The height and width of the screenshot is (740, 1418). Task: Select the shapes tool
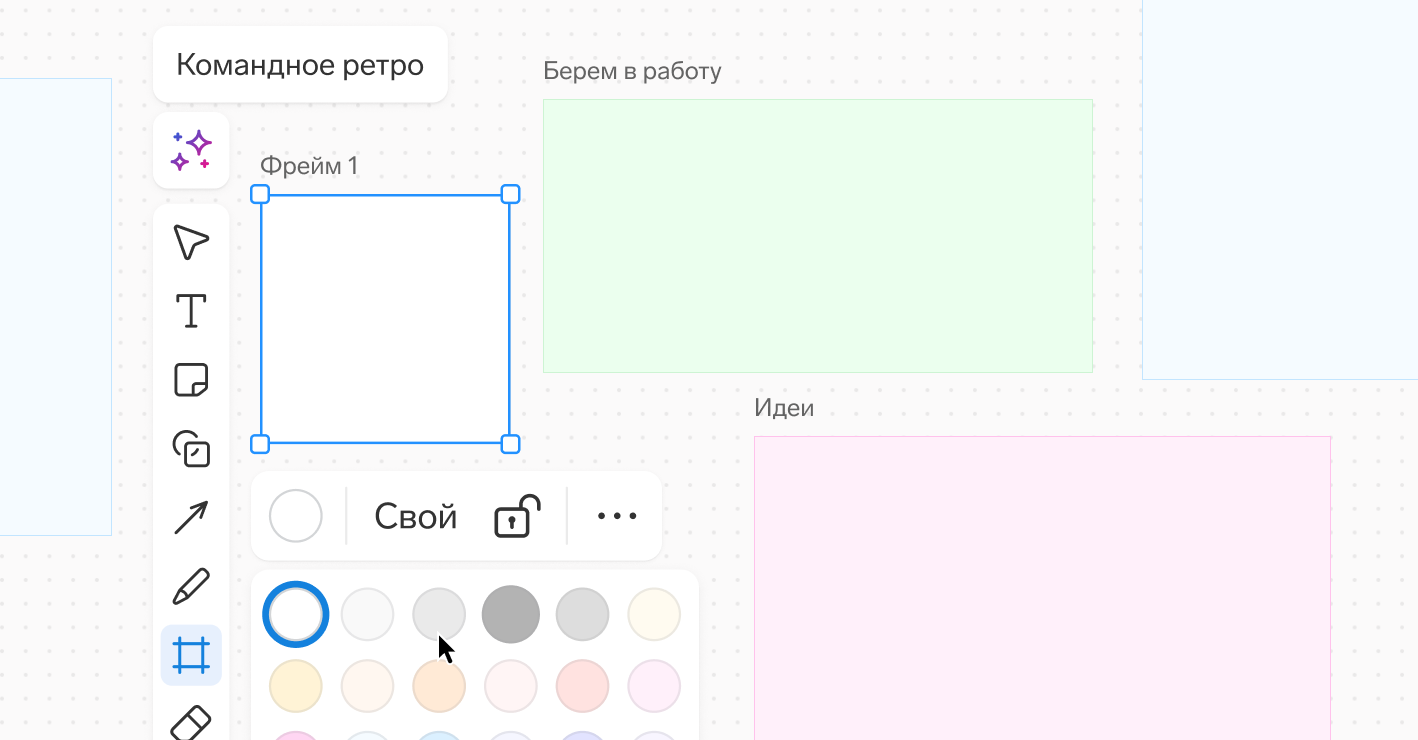pyautogui.click(x=191, y=449)
